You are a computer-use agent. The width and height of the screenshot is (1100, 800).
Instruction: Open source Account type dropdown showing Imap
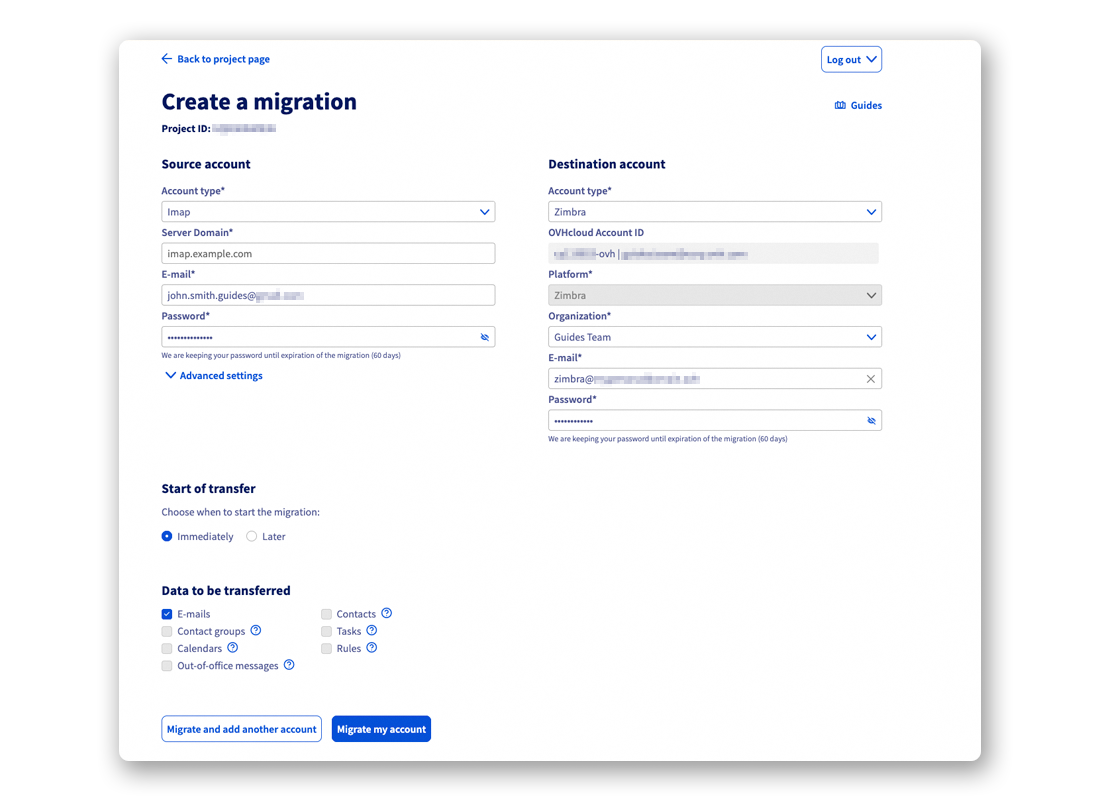[x=328, y=212]
